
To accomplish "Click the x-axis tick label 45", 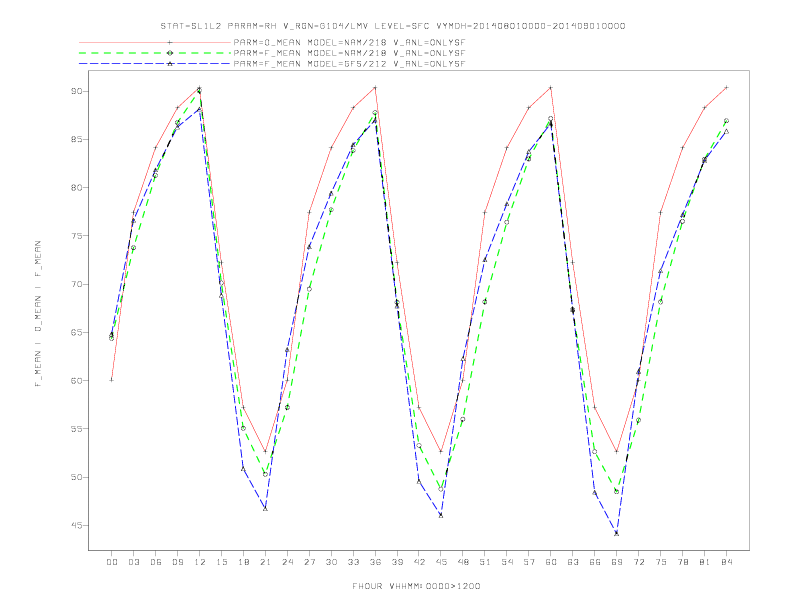I will [x=441, y=562].
